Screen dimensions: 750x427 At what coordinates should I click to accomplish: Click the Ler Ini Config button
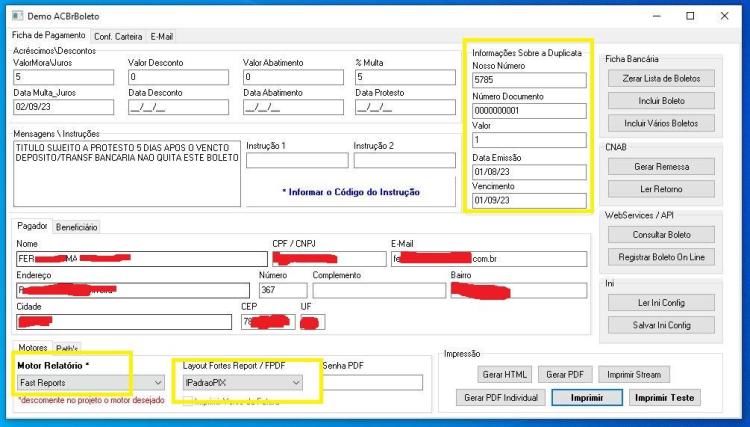coord(661,303)
